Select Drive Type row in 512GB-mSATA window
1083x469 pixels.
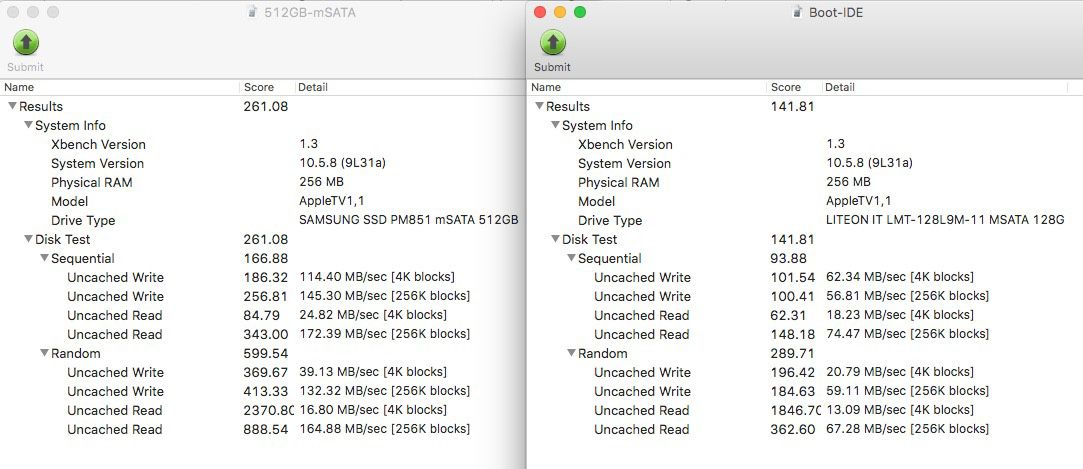pyautogui.click(x=262, y=220)
